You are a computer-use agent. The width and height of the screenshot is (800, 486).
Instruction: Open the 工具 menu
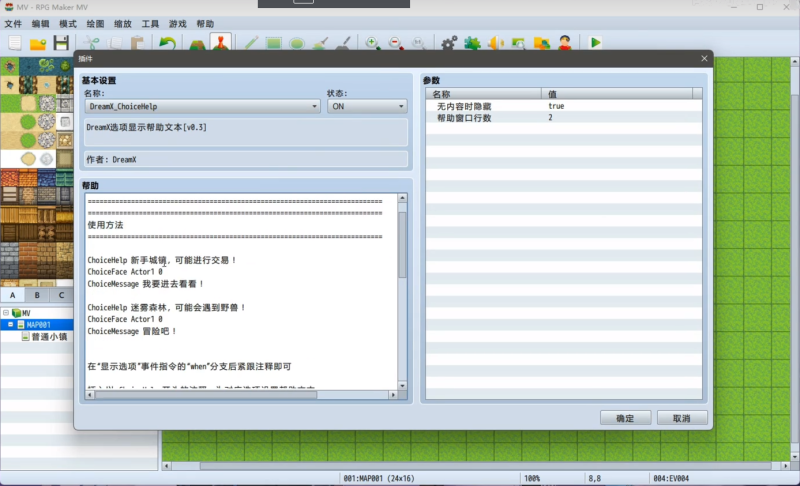(x=150, y=23)
